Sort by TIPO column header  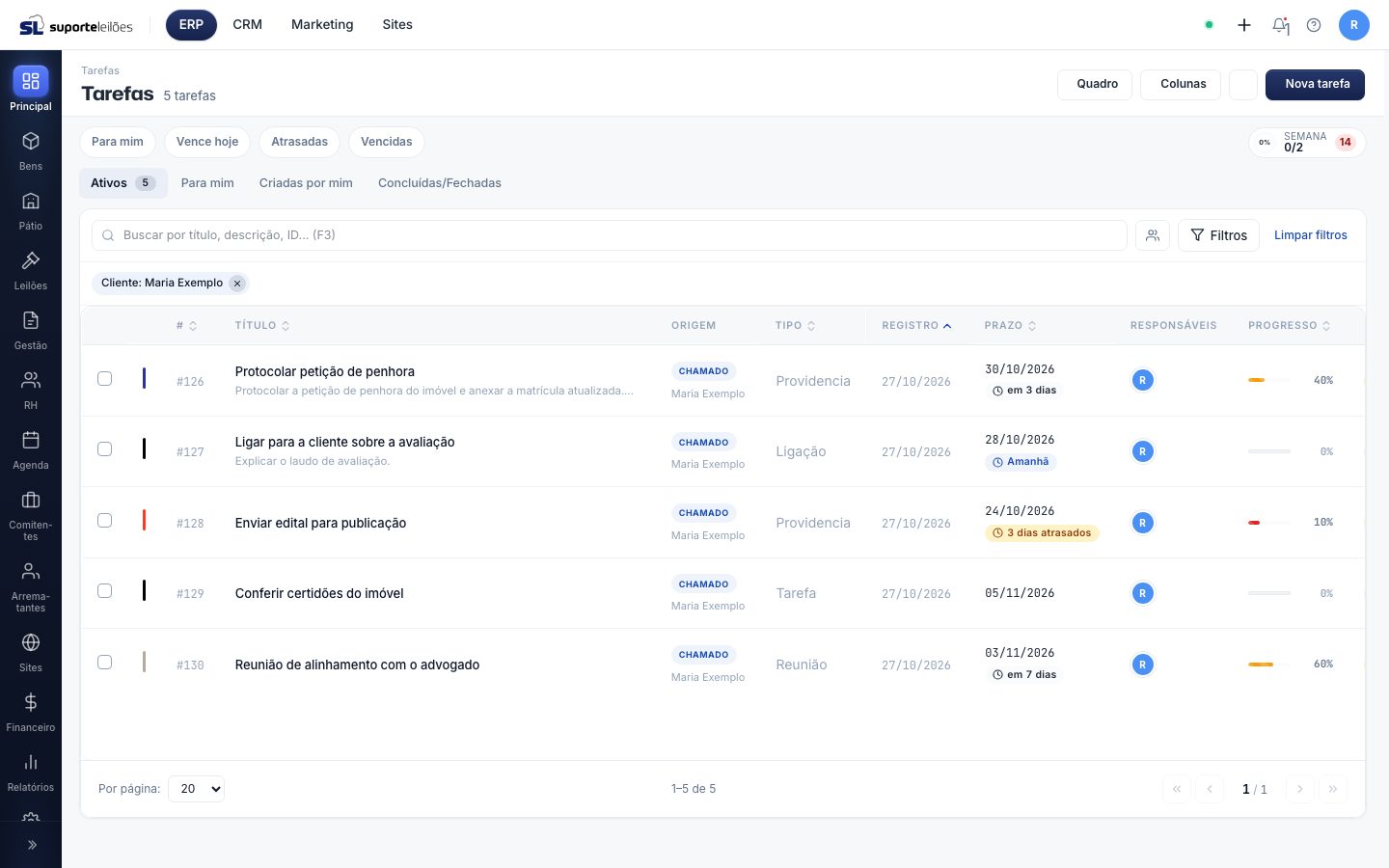[796, 326]
